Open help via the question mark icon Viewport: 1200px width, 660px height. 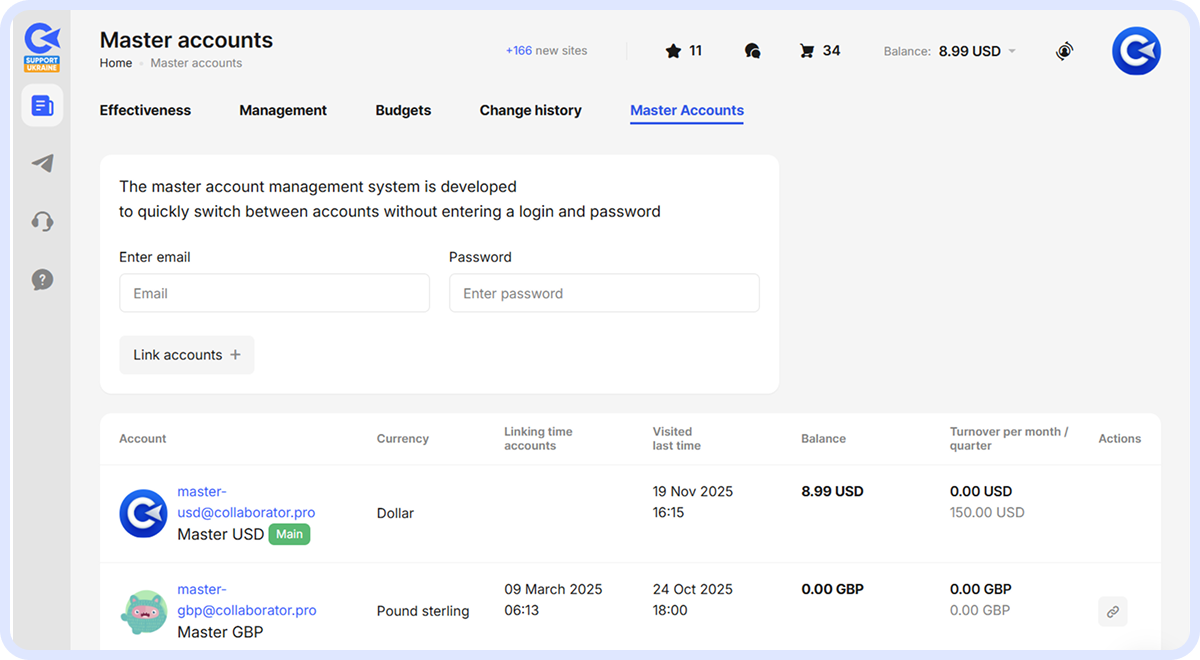[x=41, y=280]
